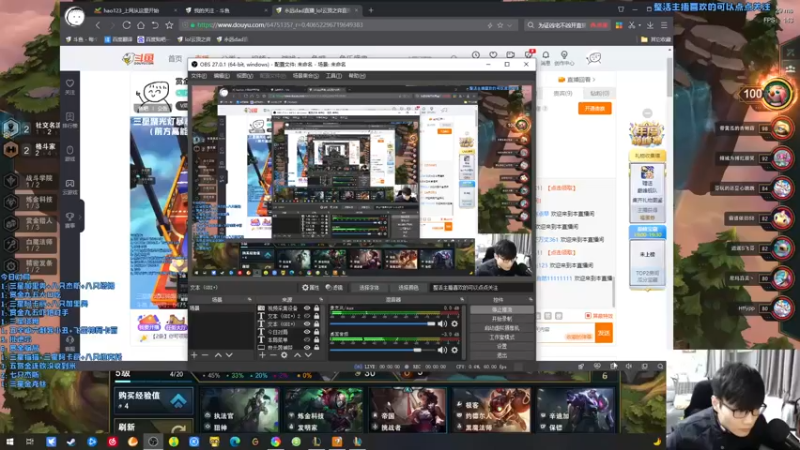Move scene down with the down arrow
This screenshot has height=450, width=800.
click(229, 355)
